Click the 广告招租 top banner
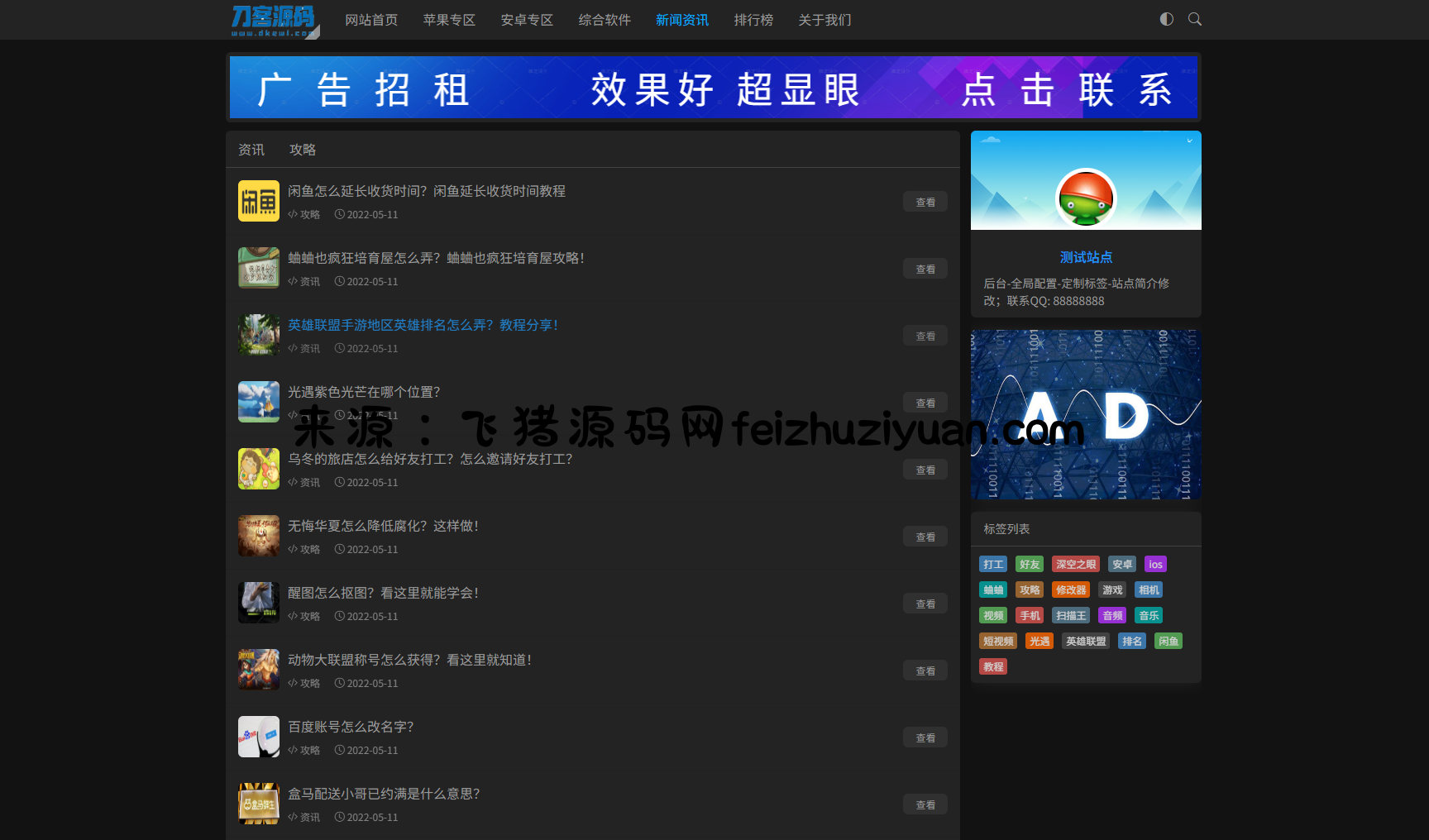The width and height of the screenshot is (1429, 840). tap(713, 88)
